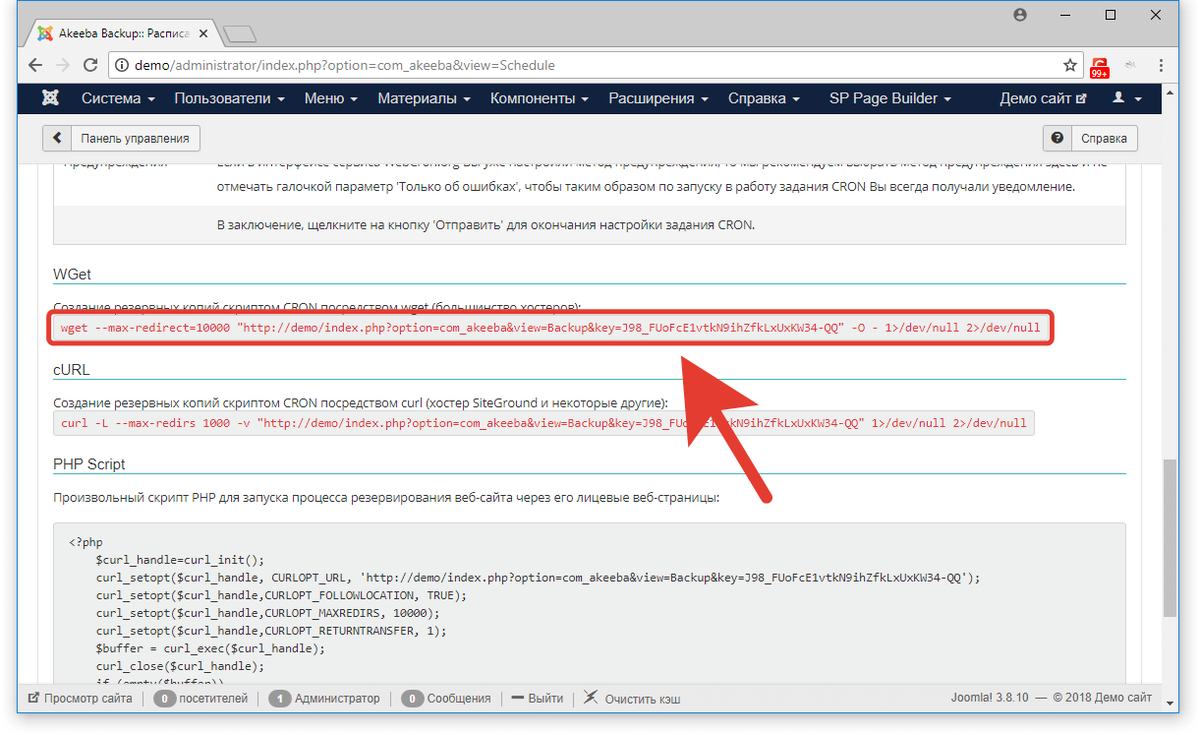
Task: Click the Очистить кэш broom icon
Action: (591, 697)
